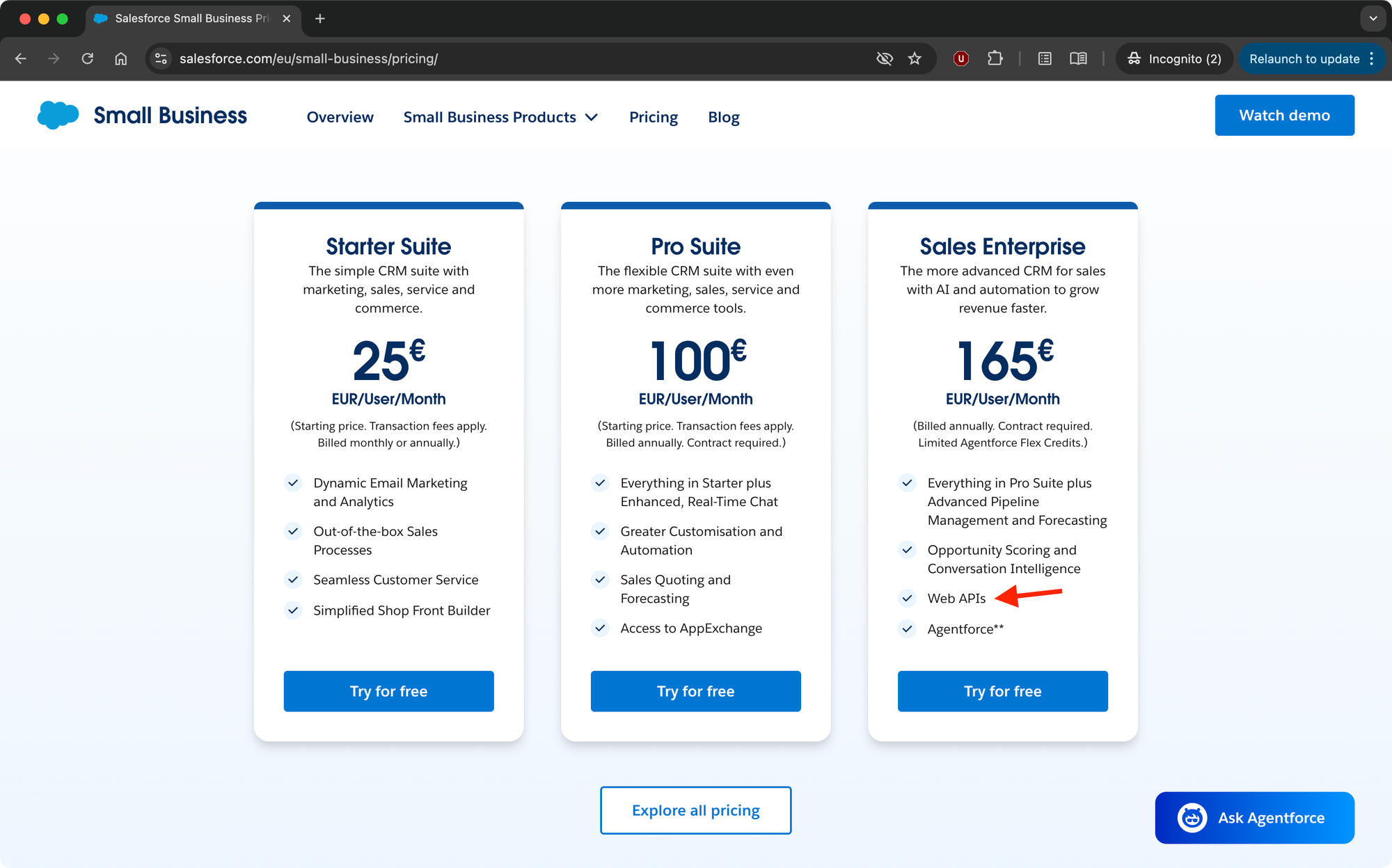1392x868 pixels.
Task: Open the reading list panel icon
Action: (x=1045, y=58)
